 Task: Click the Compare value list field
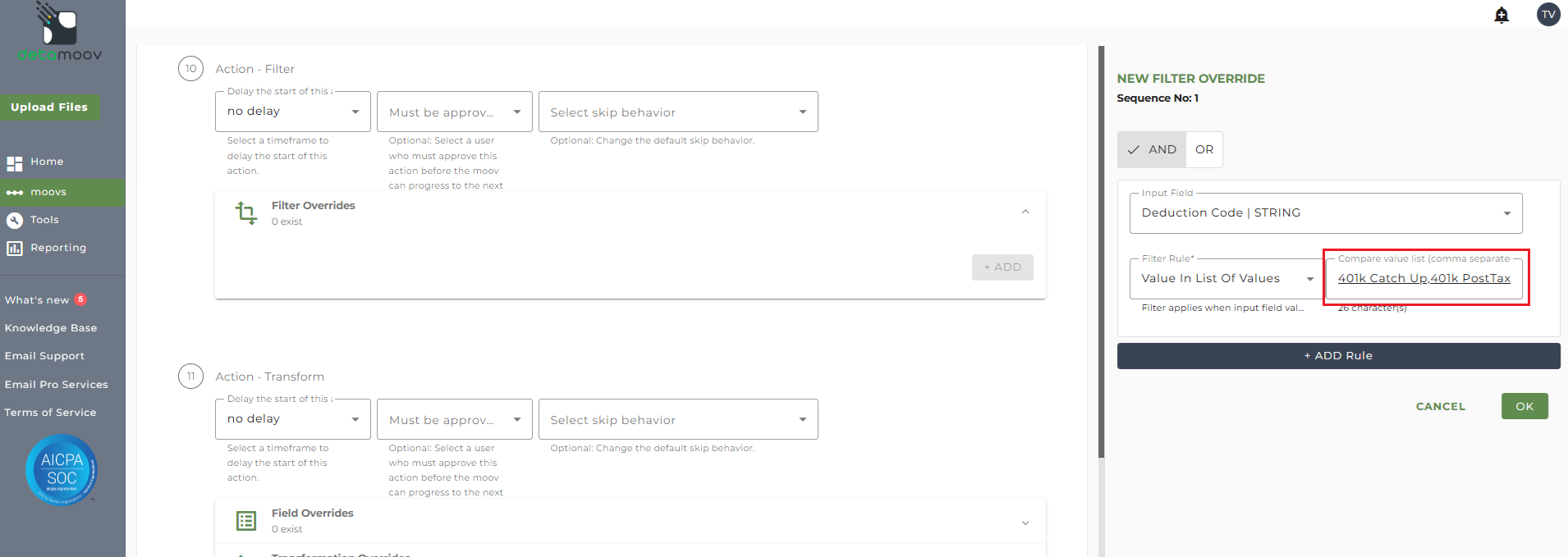pos(1424,279)
